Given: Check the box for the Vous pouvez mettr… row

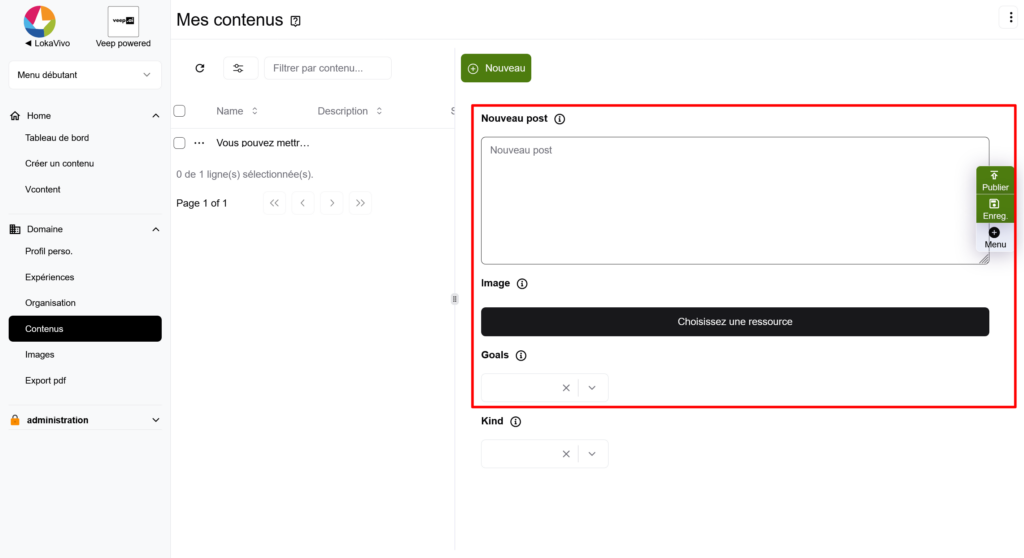Looking at the screenshot, I should (180, 143).
